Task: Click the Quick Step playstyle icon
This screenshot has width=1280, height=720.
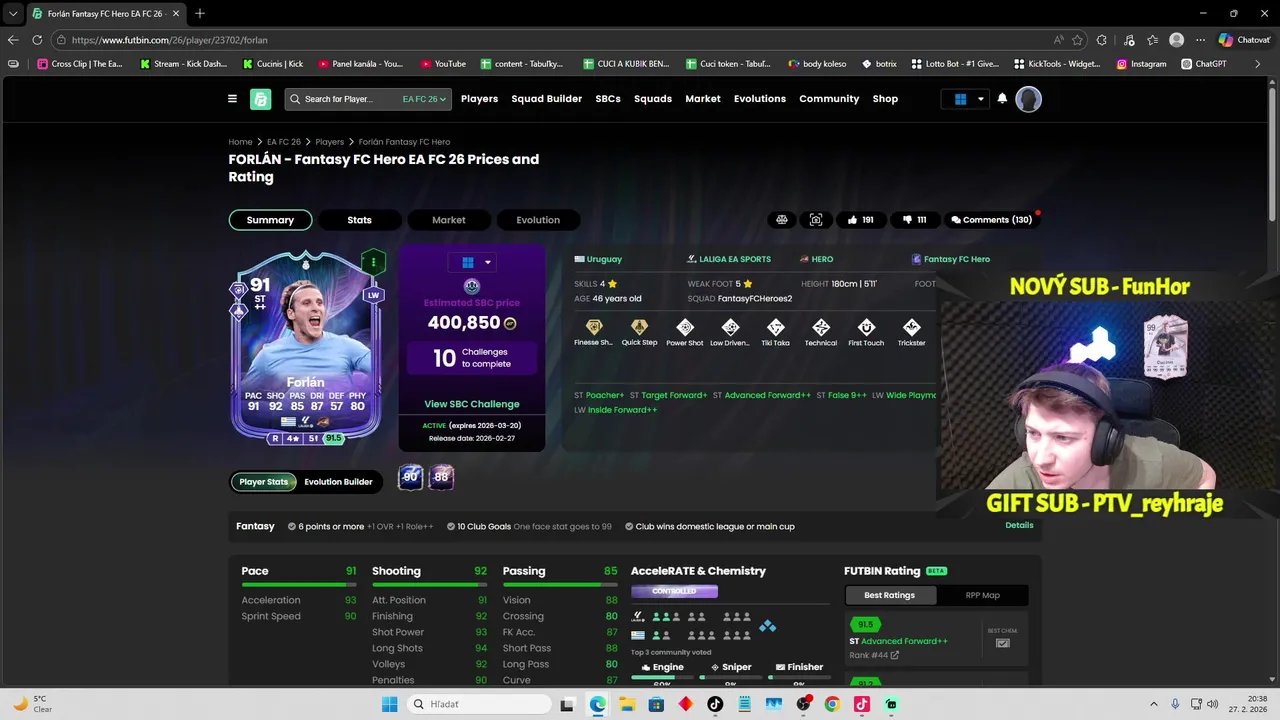Action: click(639, 328)
